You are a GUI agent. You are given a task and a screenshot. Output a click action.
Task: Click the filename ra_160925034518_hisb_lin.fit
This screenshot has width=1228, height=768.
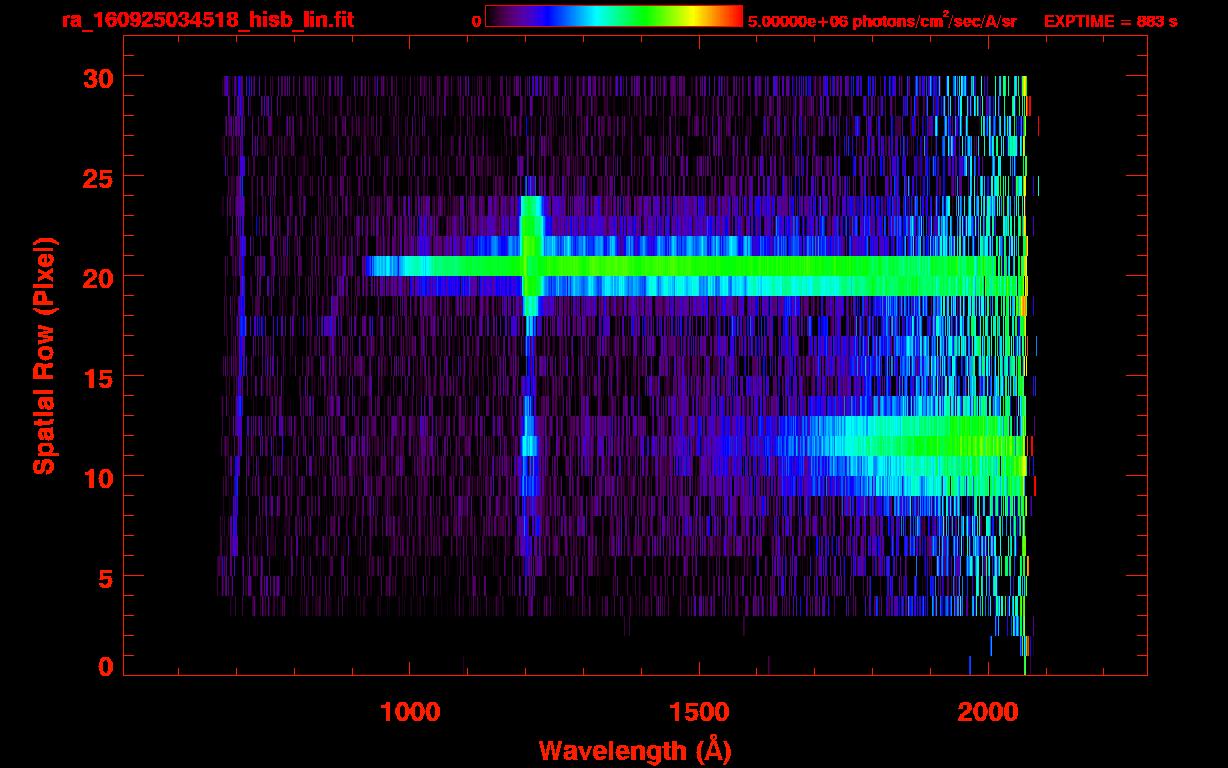pos(207,20)
